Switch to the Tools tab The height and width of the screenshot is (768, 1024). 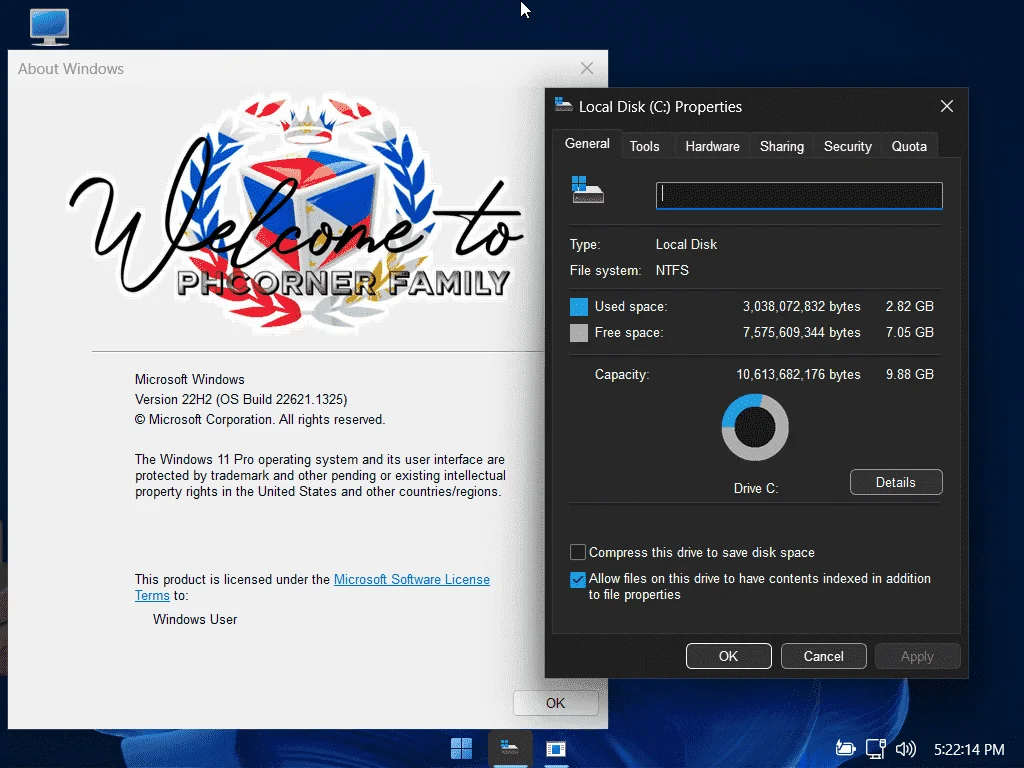(x=645, y=146)
